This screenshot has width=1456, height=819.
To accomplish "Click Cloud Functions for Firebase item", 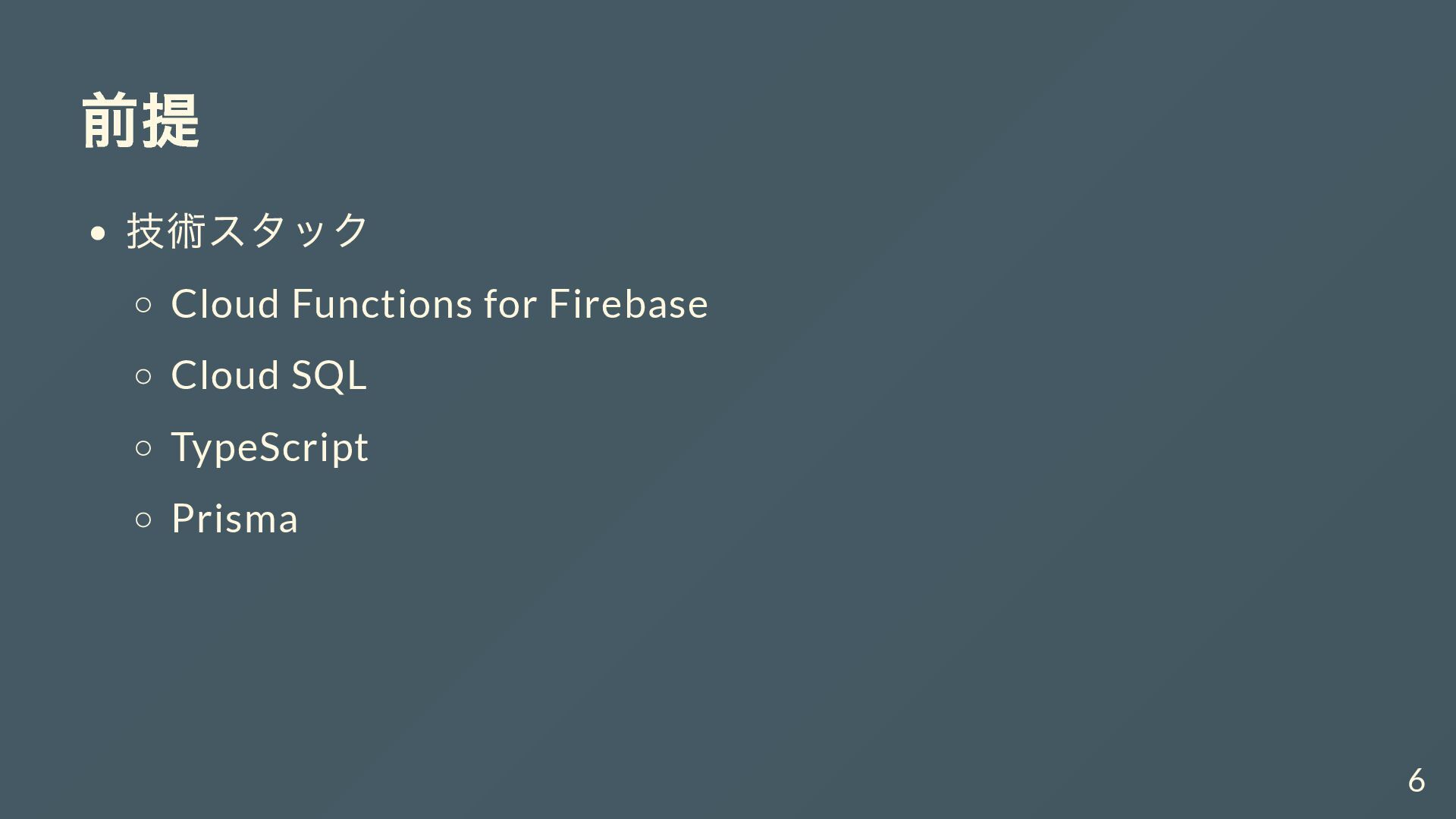I will [440, 303].
